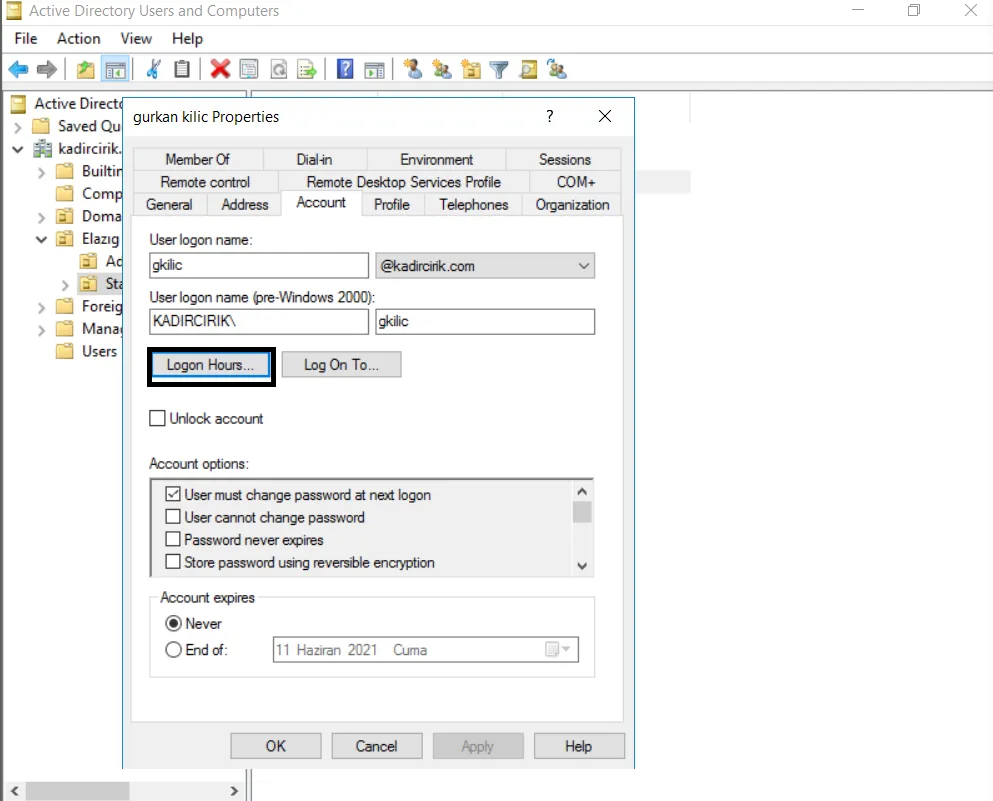Click OK in properties dialog
Viewport: 993px width, 801px height.
coord(275,746)
